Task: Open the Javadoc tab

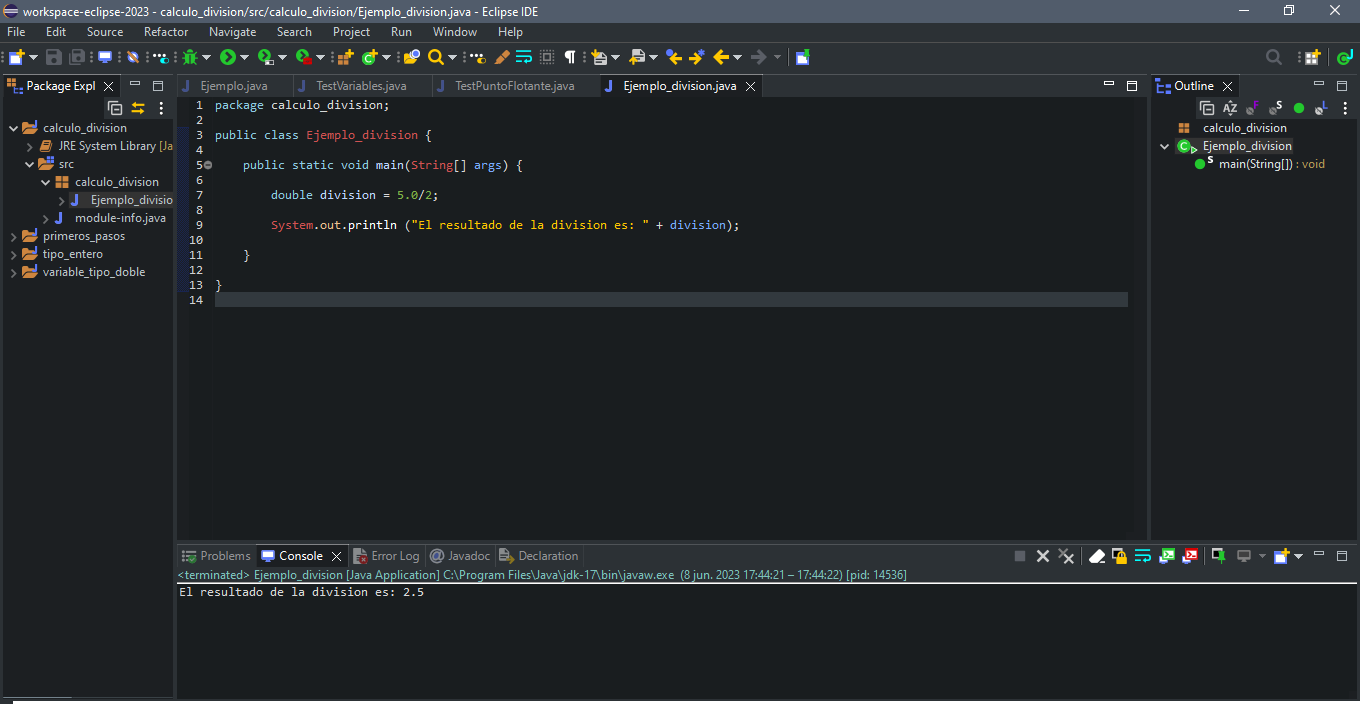Action: click(x=460, y=556)
